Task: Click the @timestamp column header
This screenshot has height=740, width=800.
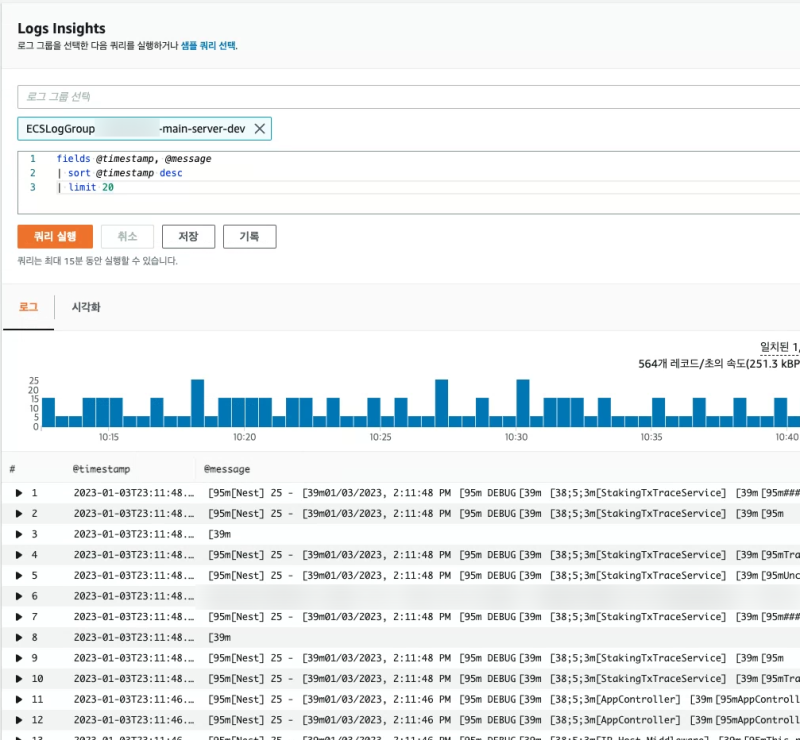Action: point(101,468)
